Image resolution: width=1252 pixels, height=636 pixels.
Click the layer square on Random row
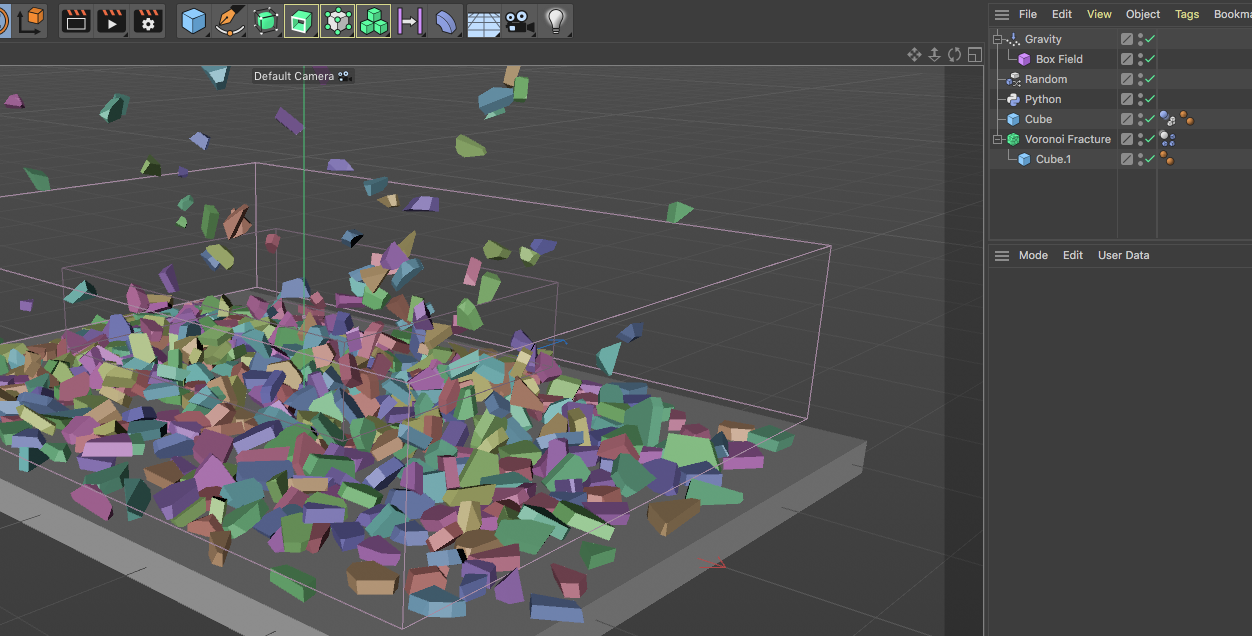click(1127, 79)
